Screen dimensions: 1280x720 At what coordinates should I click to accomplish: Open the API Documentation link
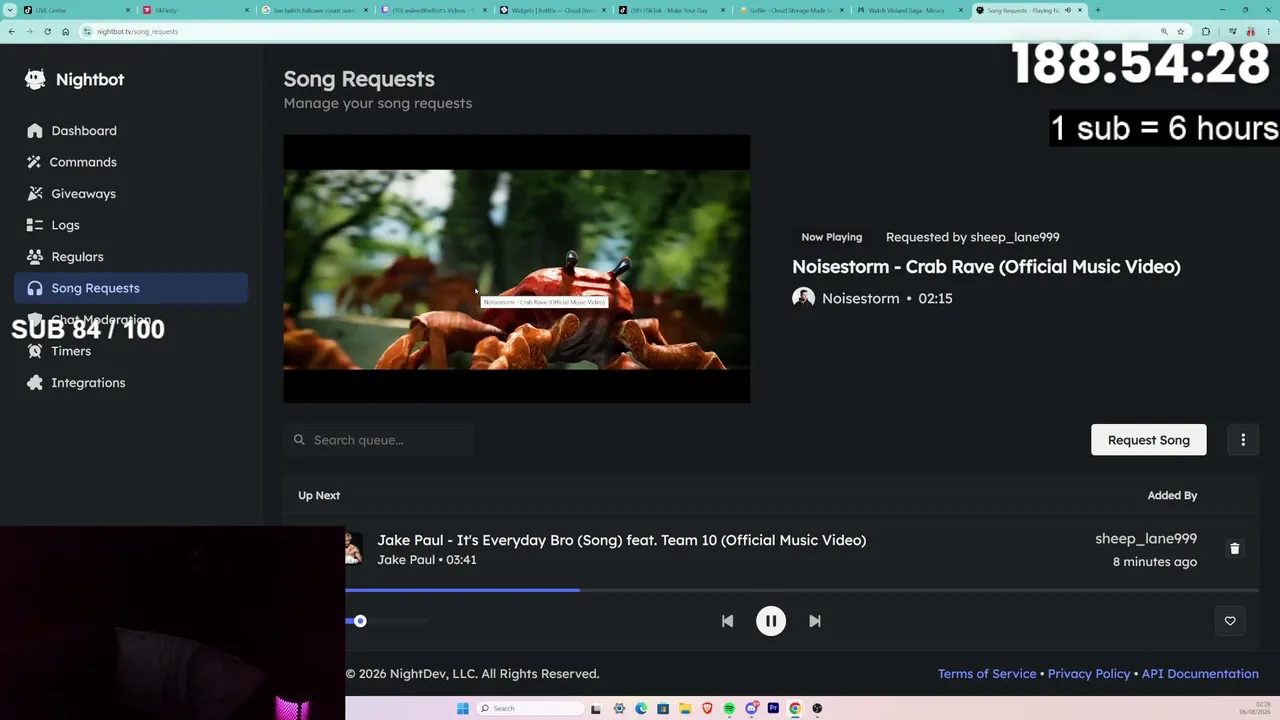[1200, 674]
